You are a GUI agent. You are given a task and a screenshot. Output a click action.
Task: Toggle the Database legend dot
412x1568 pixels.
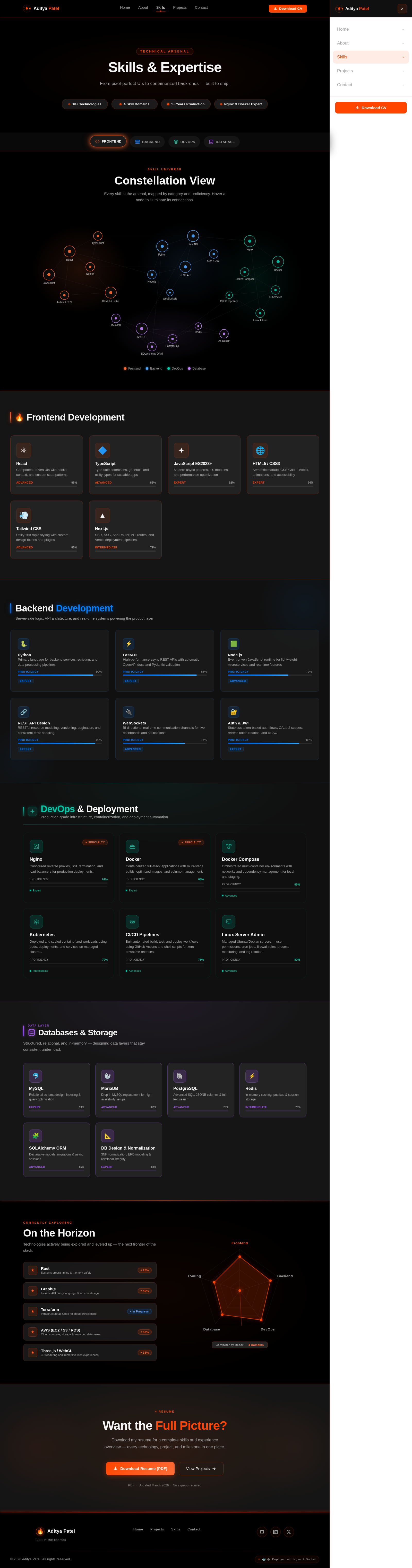point(190,368)
